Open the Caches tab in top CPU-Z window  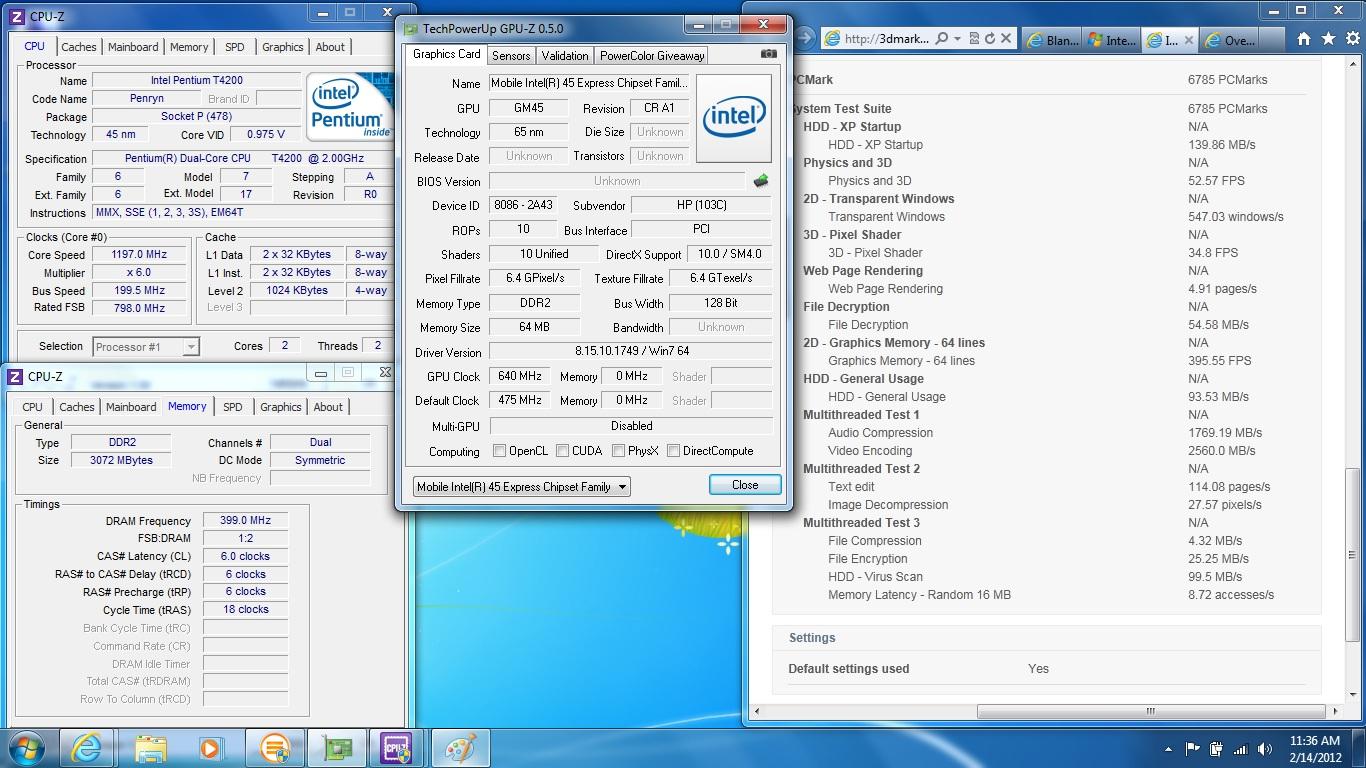pyautogui.click(x=79, y=47)
